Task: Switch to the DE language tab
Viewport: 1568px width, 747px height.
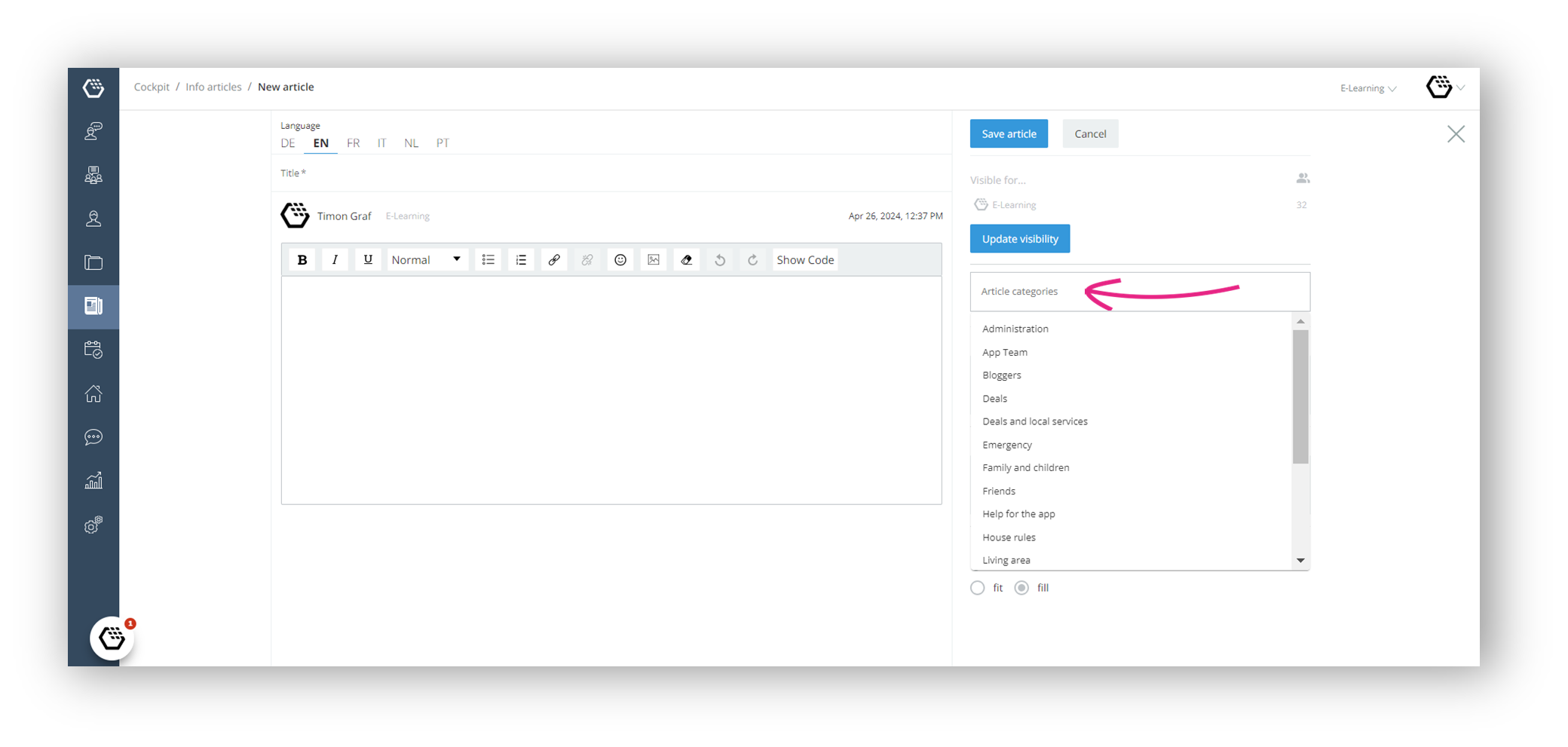Action: coord(288,143)
